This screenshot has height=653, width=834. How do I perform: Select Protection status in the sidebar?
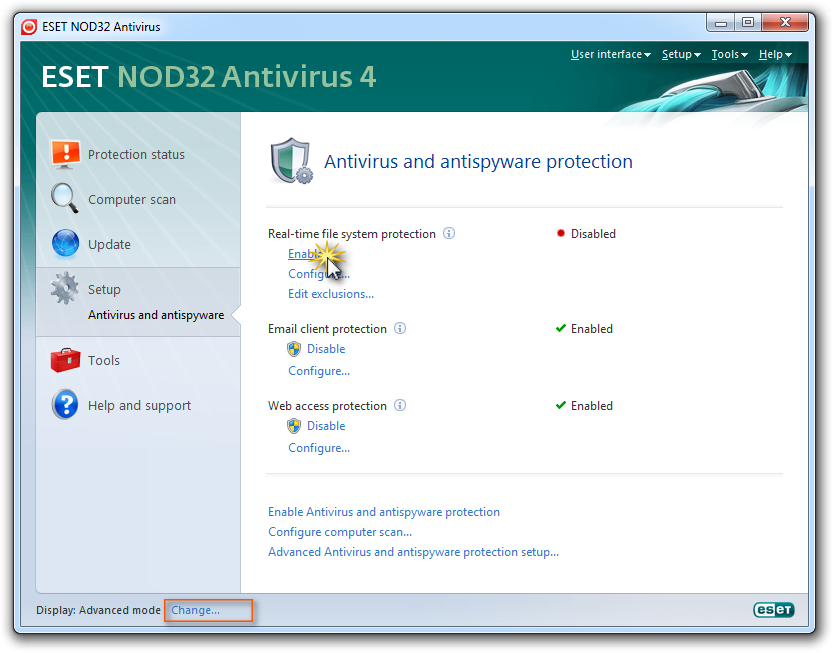pos(136,155)
